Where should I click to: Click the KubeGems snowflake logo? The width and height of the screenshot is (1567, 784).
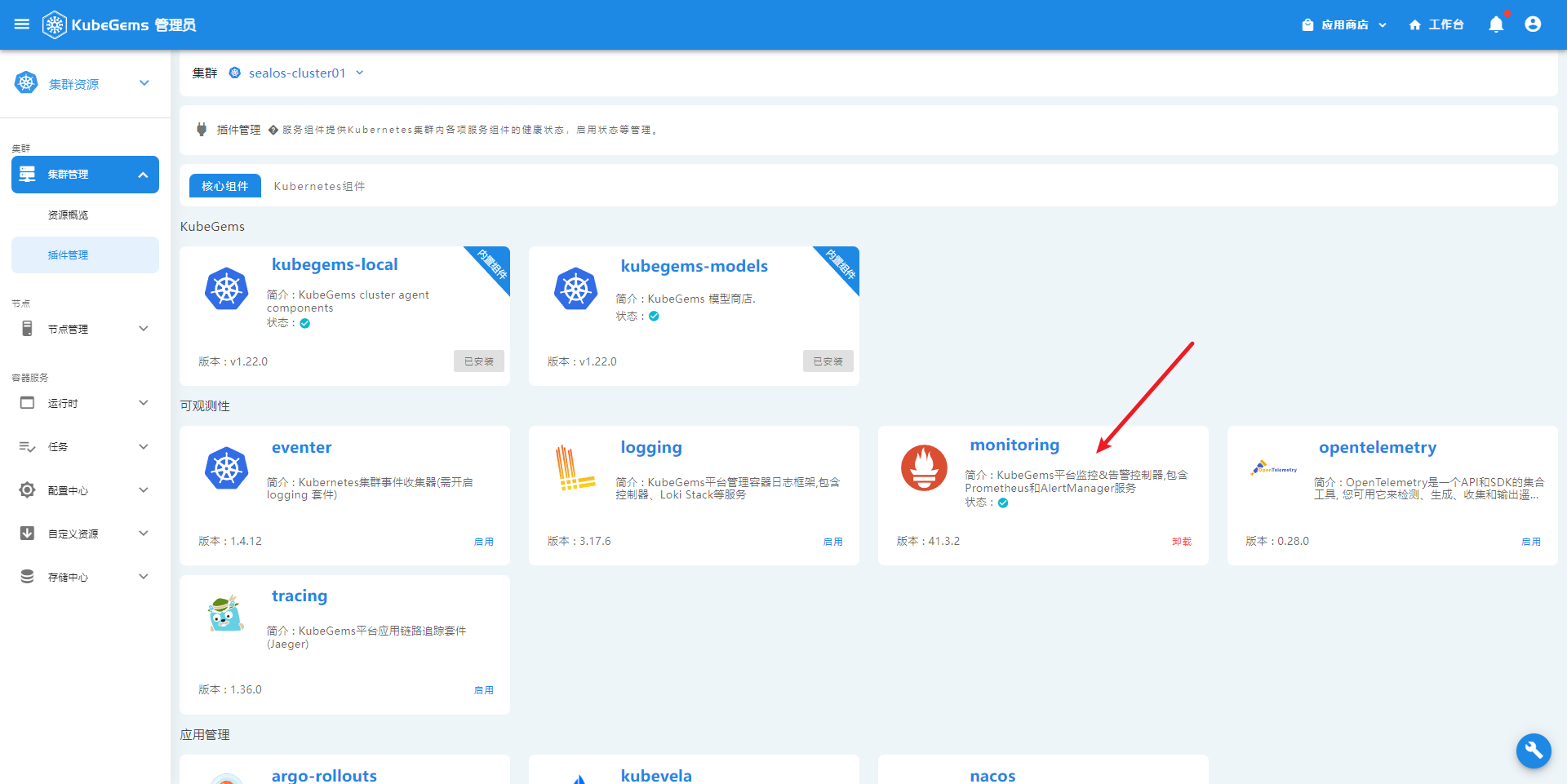tap(54, 24)
